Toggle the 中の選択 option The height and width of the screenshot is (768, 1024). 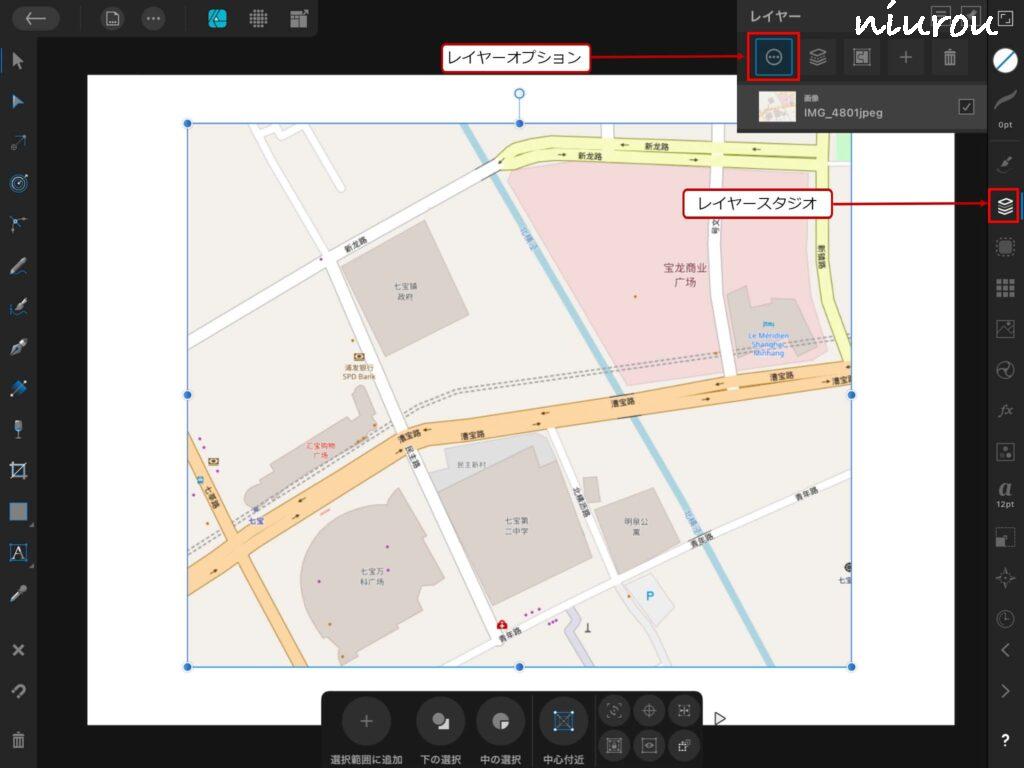coord(500,721)
